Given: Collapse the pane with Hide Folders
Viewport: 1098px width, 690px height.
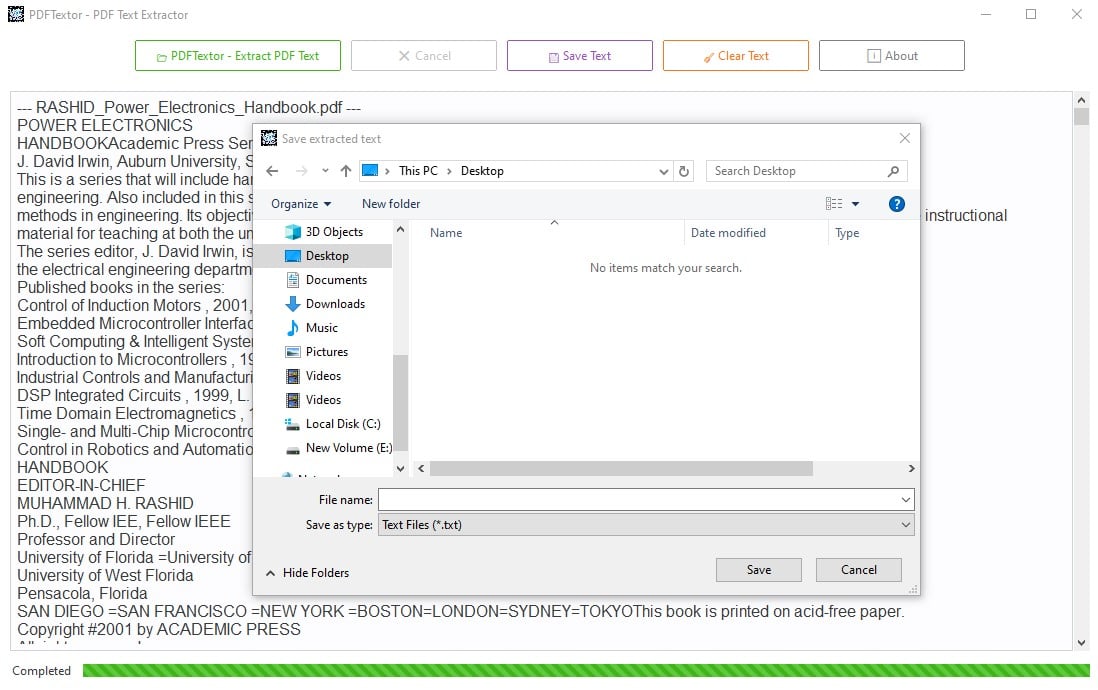Looking at the screenshot, I should [307, 572].
